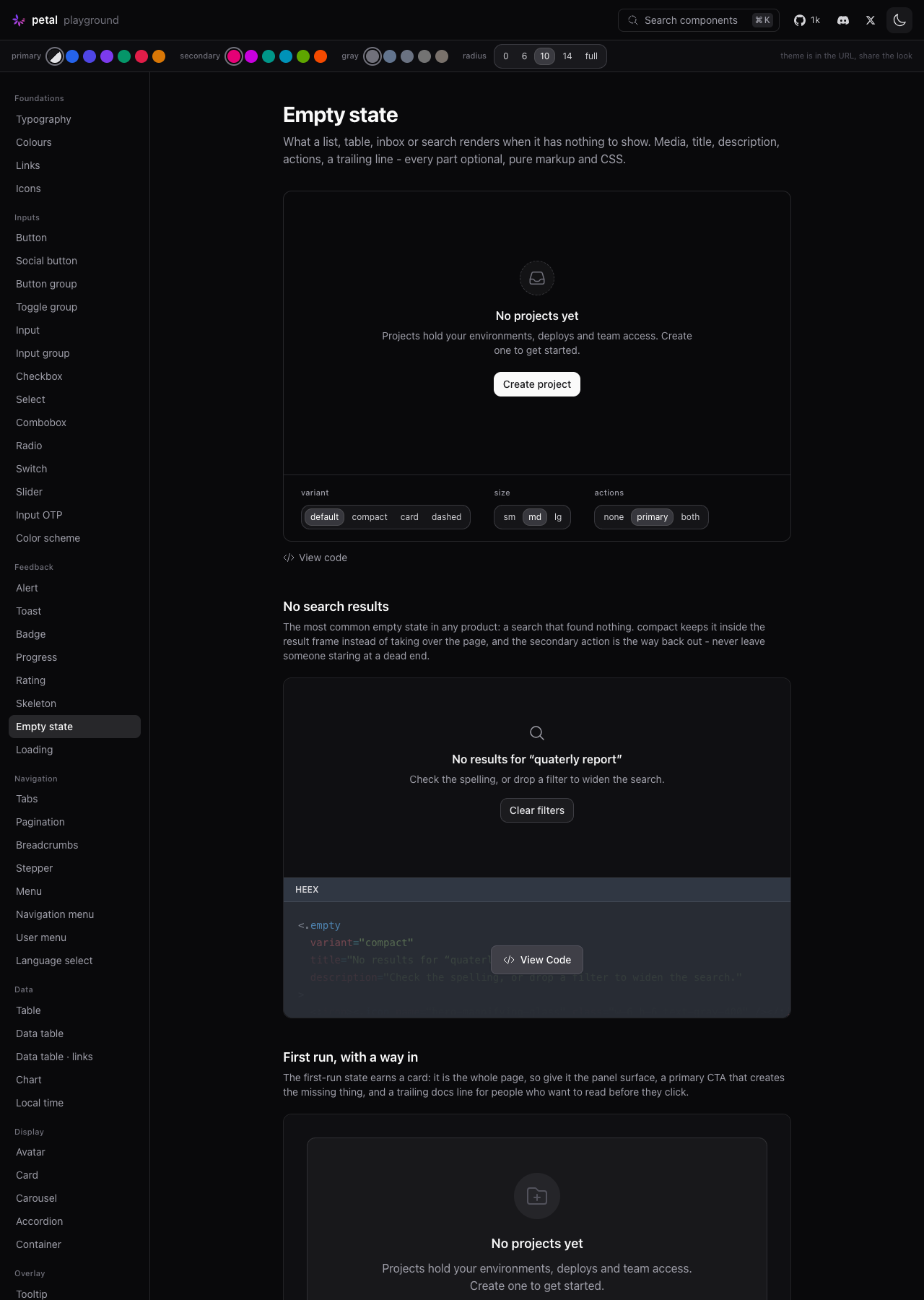Navigate to Toast in Feedback section
This screenshot has height=1300, width=924.
coord(74,611)
